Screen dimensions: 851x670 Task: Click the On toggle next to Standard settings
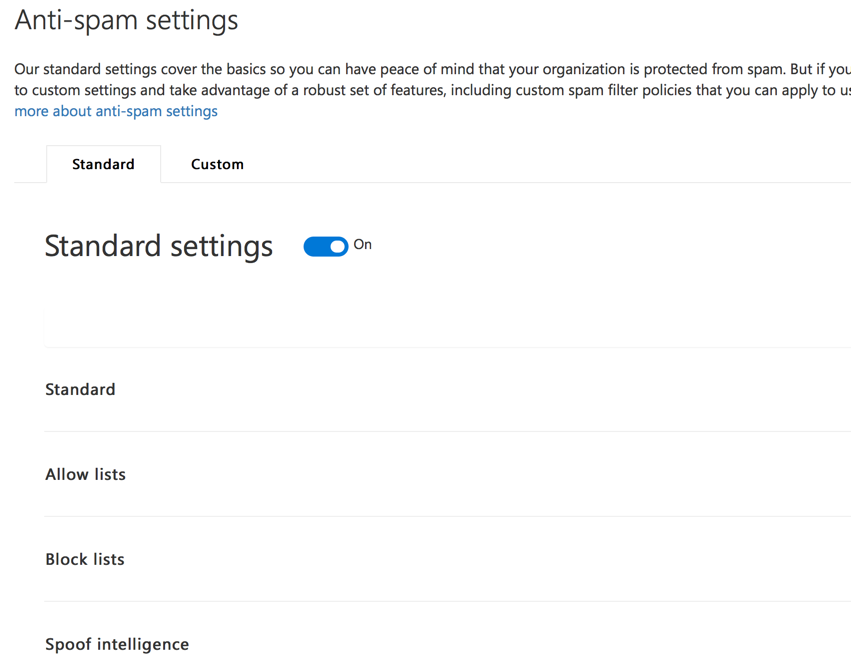click(x=325, y=246)
